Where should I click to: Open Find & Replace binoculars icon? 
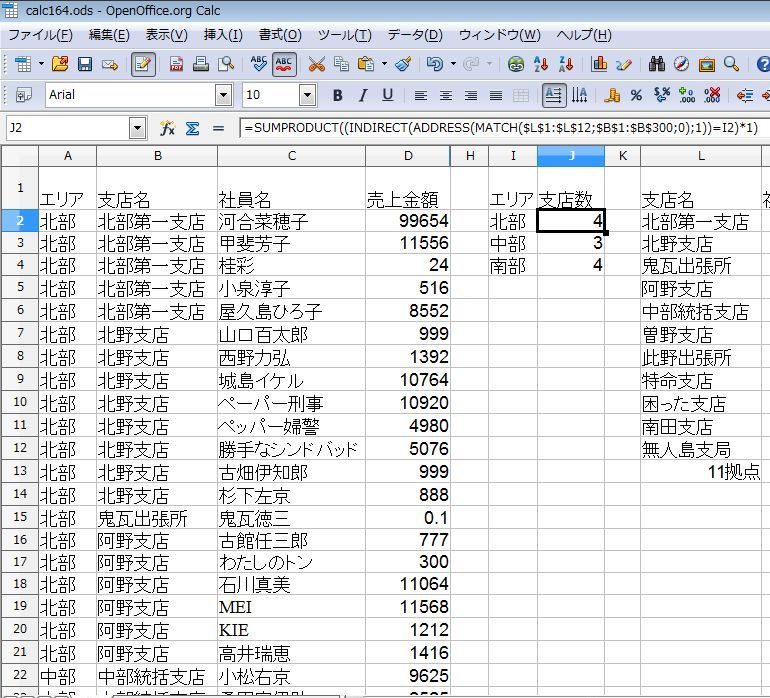[x=656, y=64]
